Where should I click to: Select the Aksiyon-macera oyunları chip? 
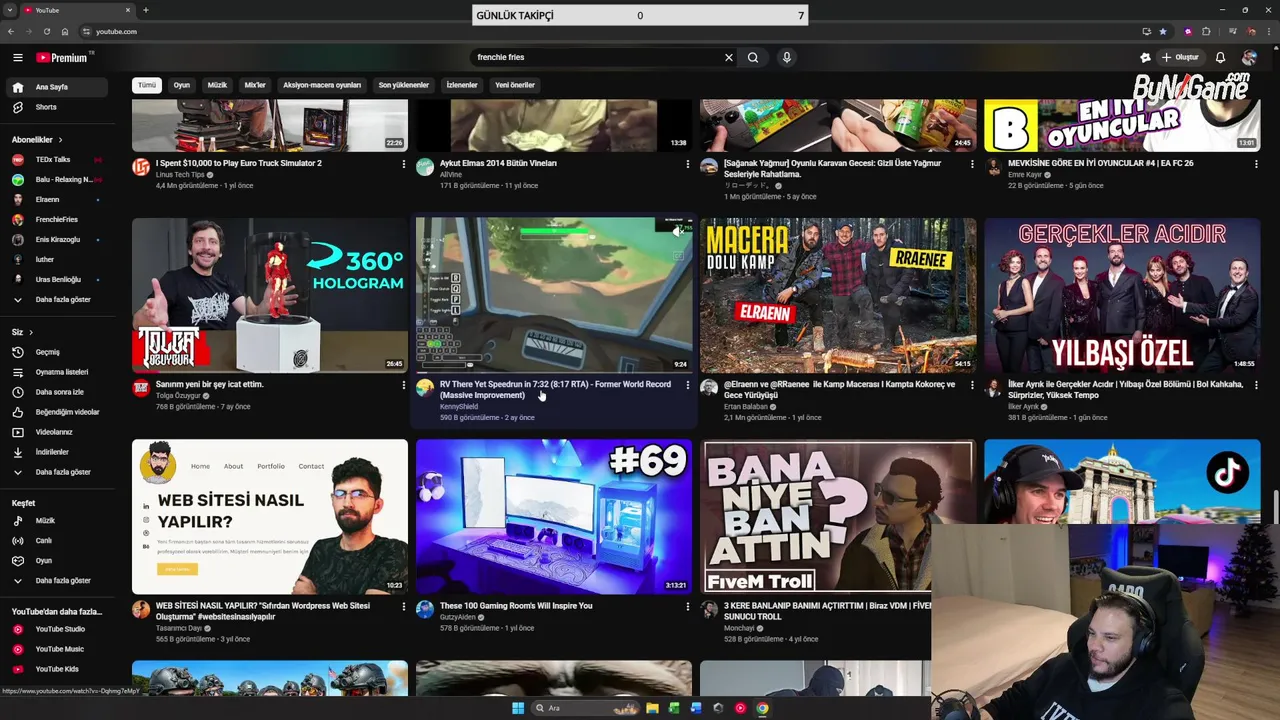[322, 85]
